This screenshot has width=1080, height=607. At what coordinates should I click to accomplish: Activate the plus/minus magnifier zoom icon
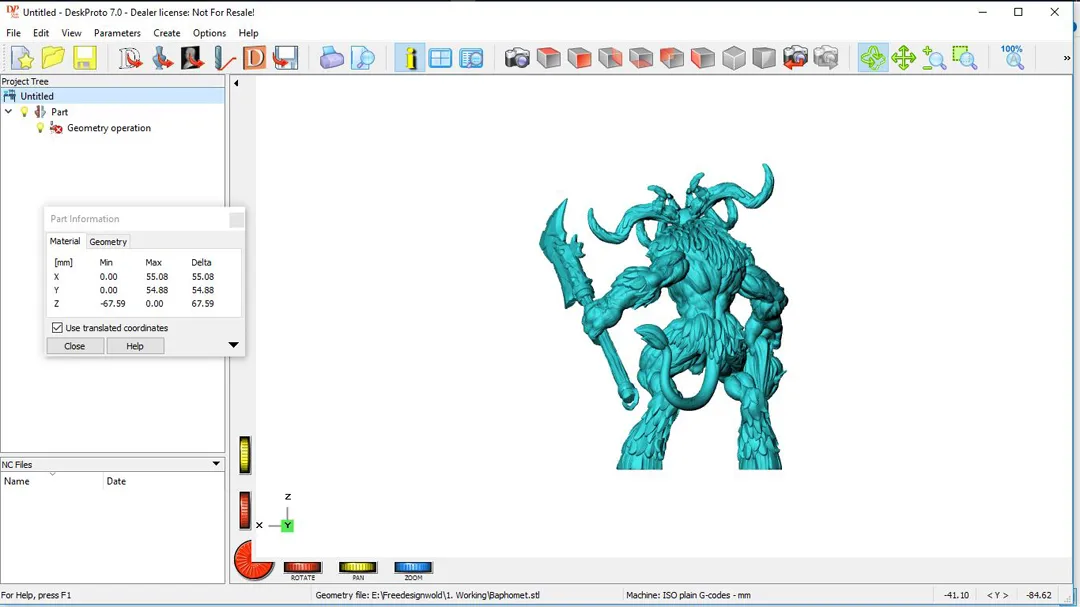934,58
